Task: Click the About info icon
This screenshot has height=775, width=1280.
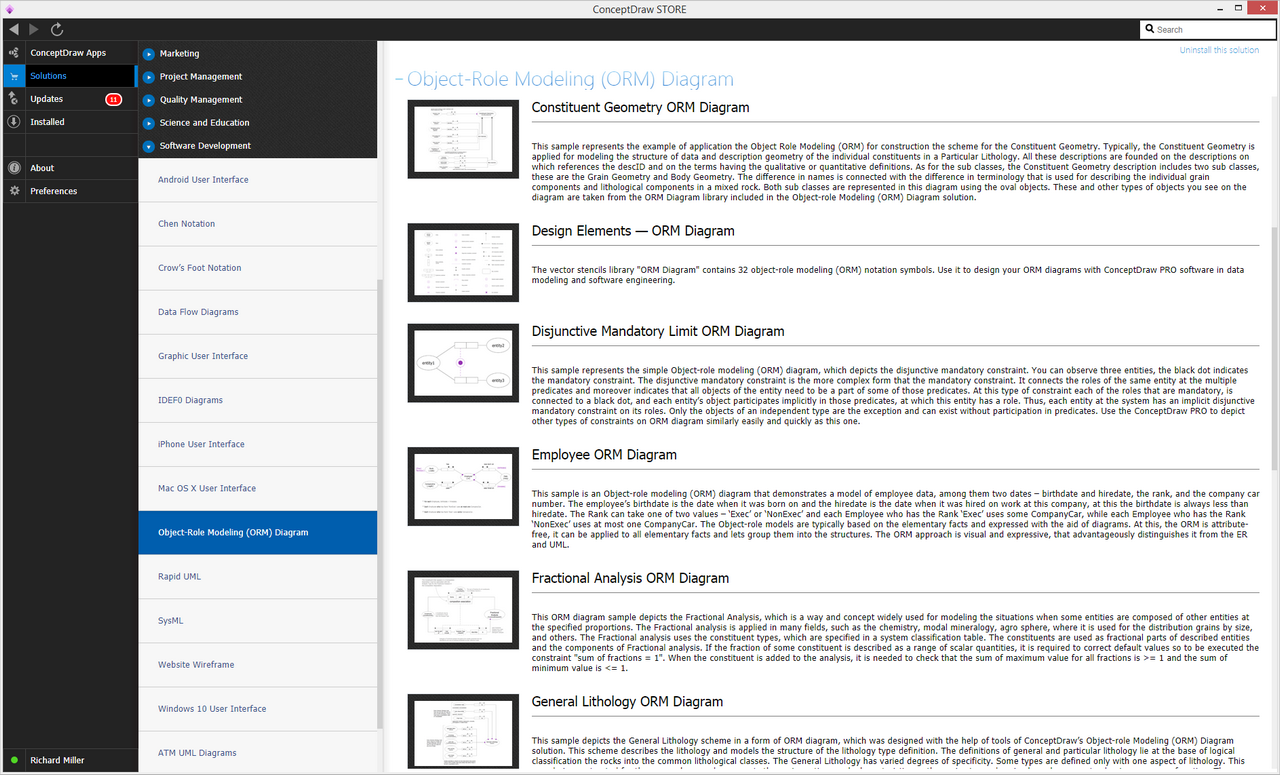Action: [x=13, y=168]
